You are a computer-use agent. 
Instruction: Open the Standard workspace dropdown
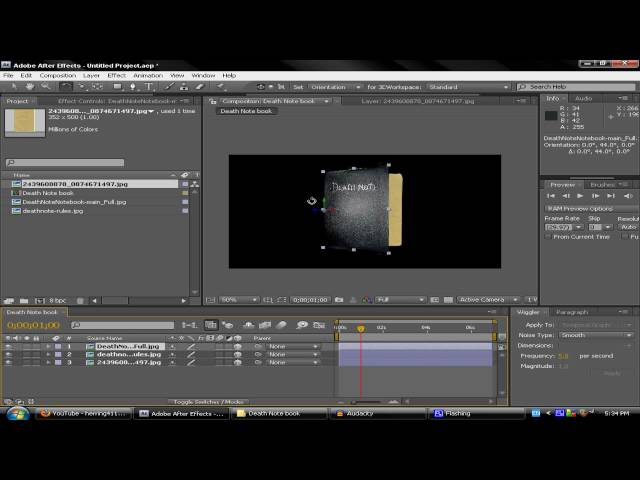tap(468, 87)
